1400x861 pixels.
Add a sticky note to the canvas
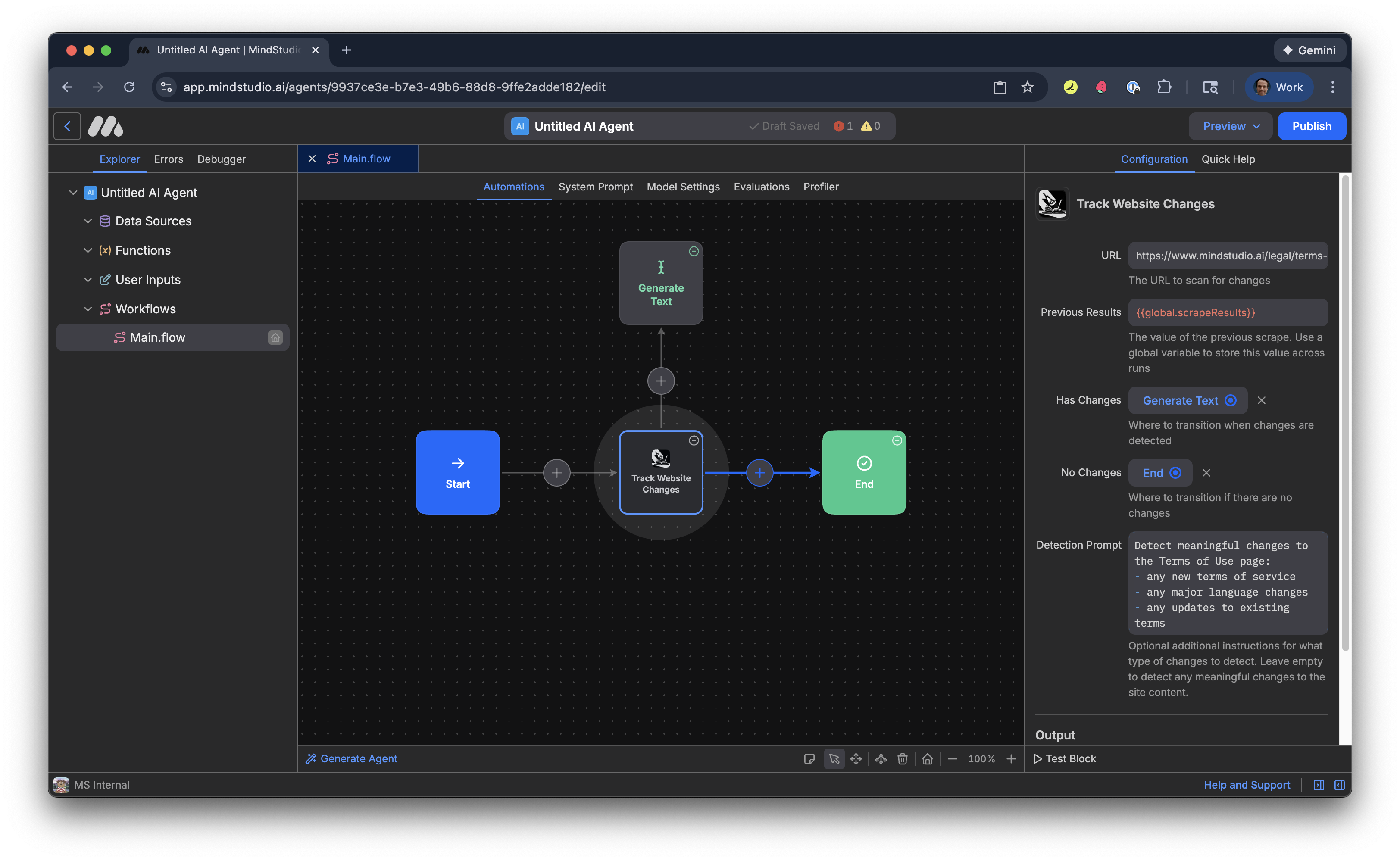tap(809, 758)
